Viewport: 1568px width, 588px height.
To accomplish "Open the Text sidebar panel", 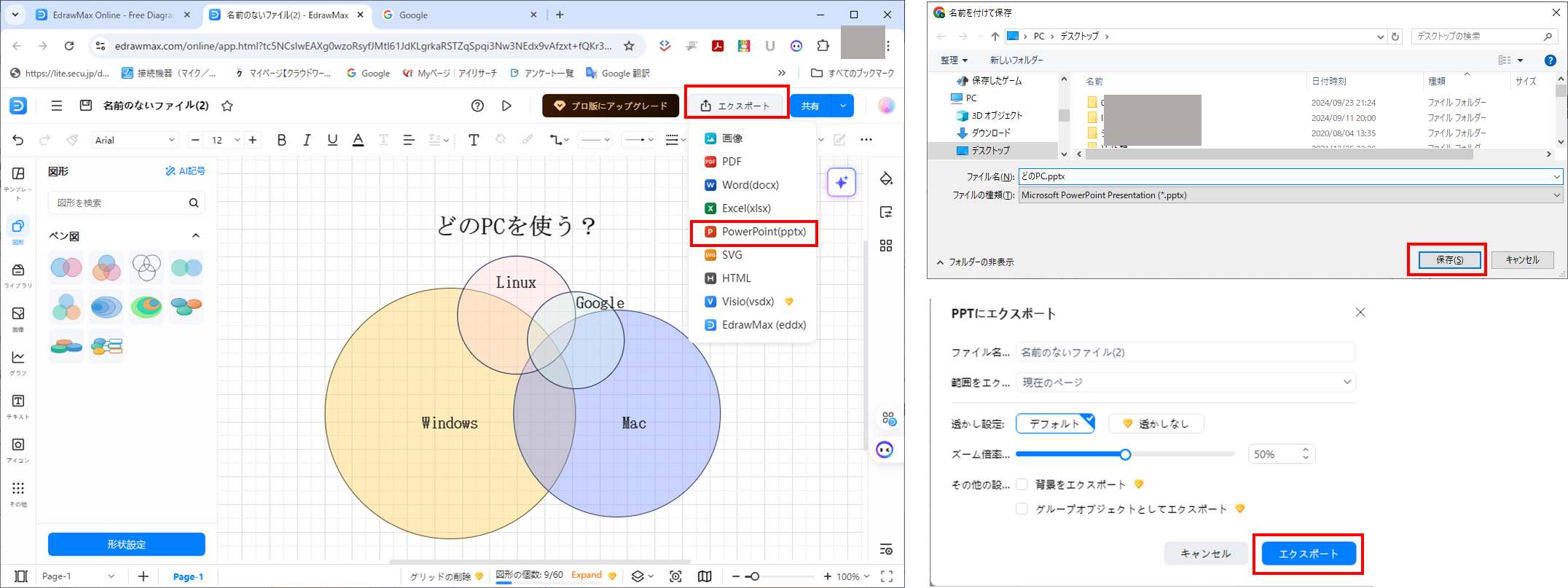I will pyautogui.click(x=18, y=407).
